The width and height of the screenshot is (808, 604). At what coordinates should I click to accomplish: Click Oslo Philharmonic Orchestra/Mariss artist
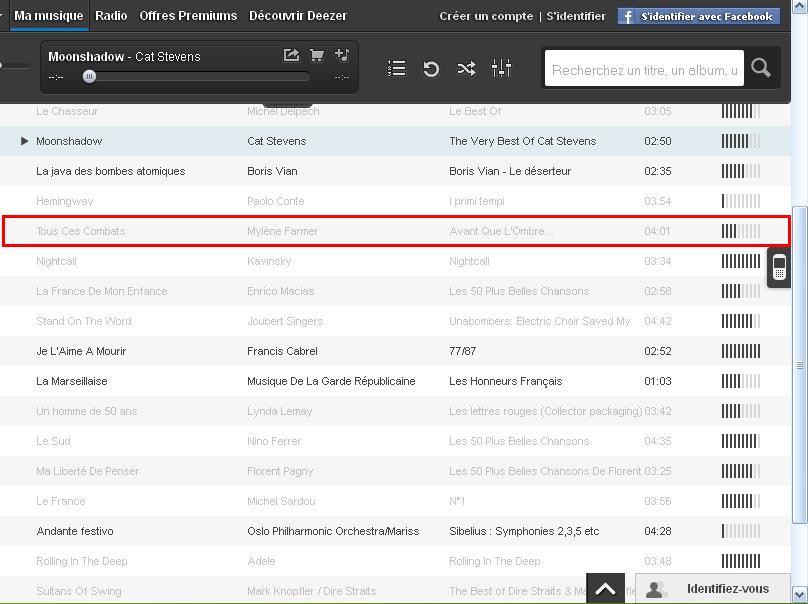coord(333,531)
